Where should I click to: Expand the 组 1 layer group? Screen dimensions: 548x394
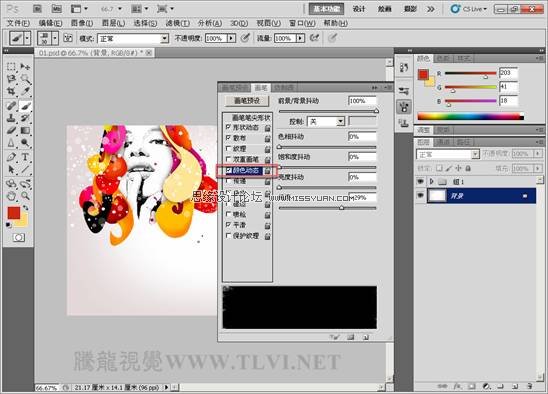click(x=432, y=181)
